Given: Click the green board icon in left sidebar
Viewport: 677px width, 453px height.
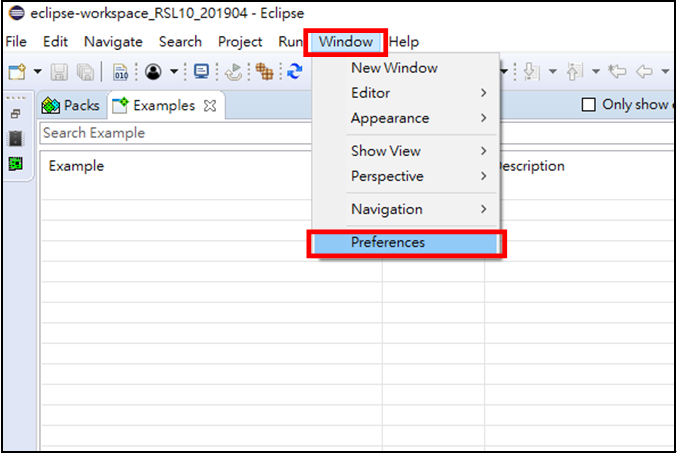Looking at the screenshot, I should [x=15, y=164].
